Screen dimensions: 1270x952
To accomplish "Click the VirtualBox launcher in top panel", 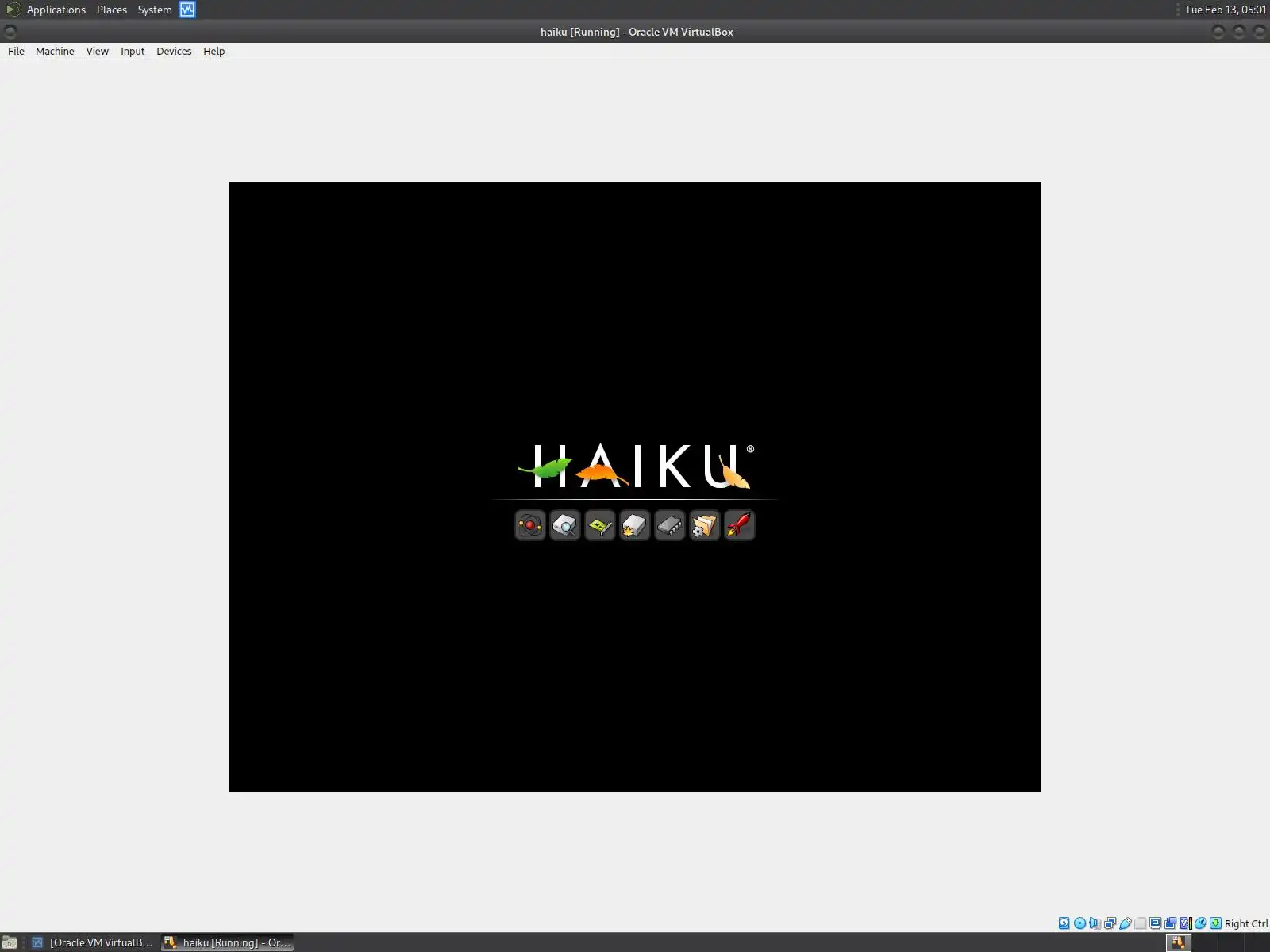I will point(187,10).
